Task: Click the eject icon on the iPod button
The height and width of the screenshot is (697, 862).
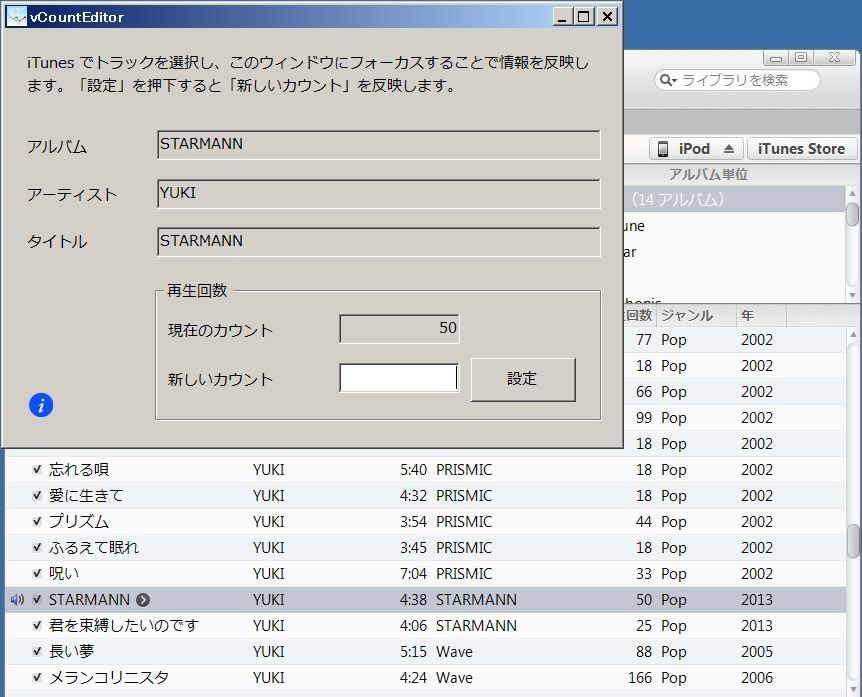Action: pyautogui.click(x=727, y=147)
